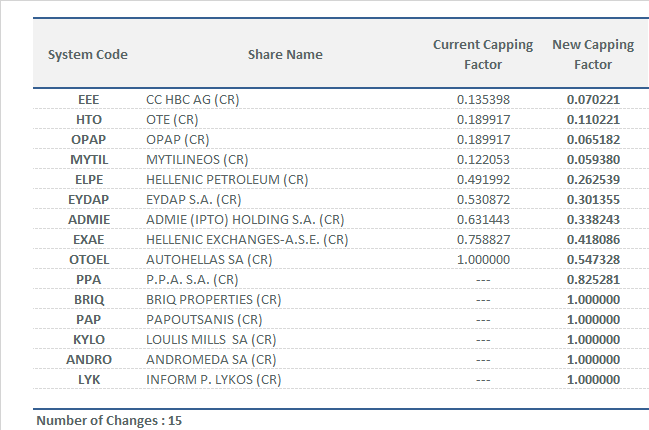Click PPA new capping factor 0.825281
The image size is (649, 430).
click(x=593, y=280)
